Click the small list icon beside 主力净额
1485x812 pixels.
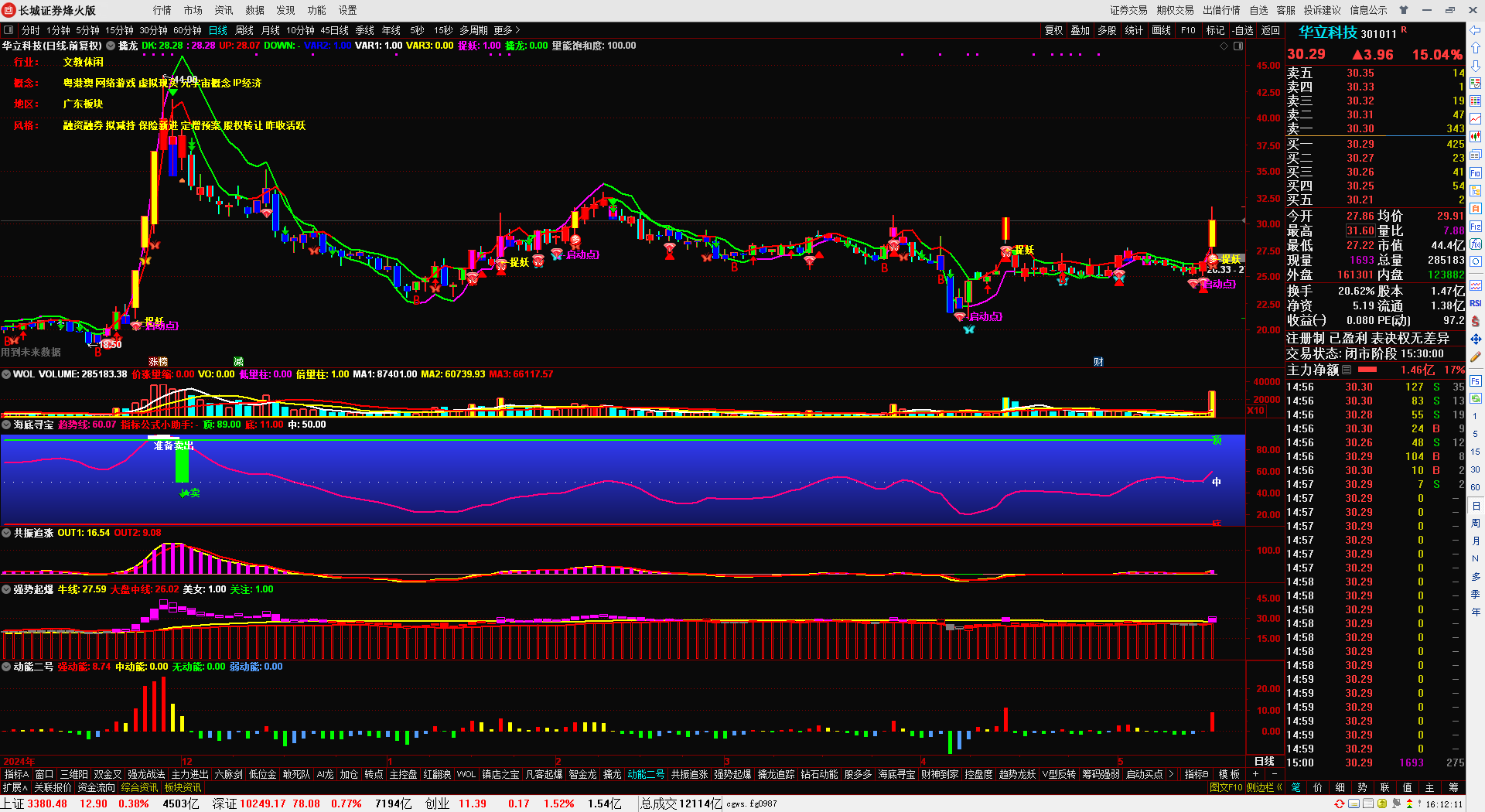[1347, 370]
